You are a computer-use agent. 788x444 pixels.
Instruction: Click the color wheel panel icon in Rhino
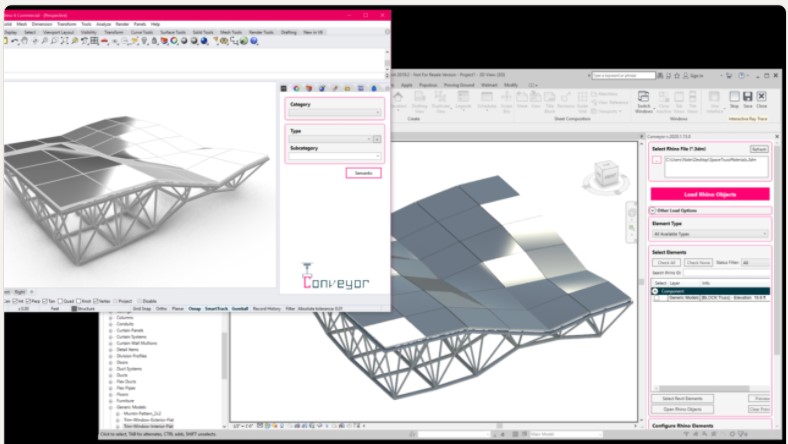tap(297, 88)
